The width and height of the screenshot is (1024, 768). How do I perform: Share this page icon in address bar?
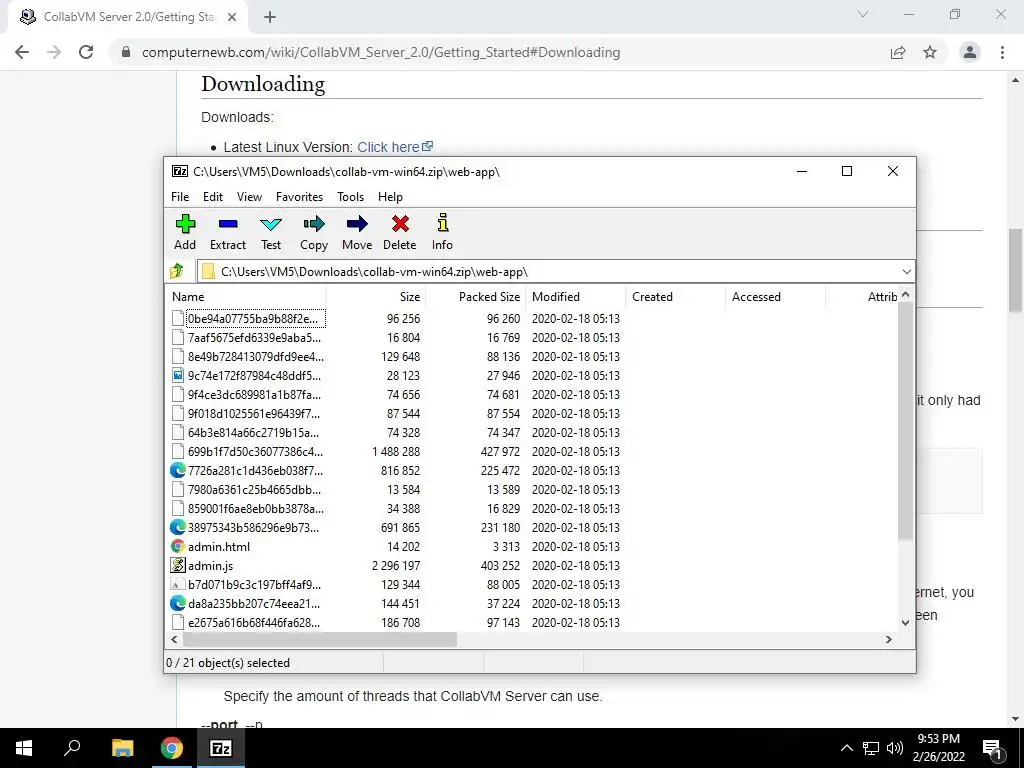898,52
